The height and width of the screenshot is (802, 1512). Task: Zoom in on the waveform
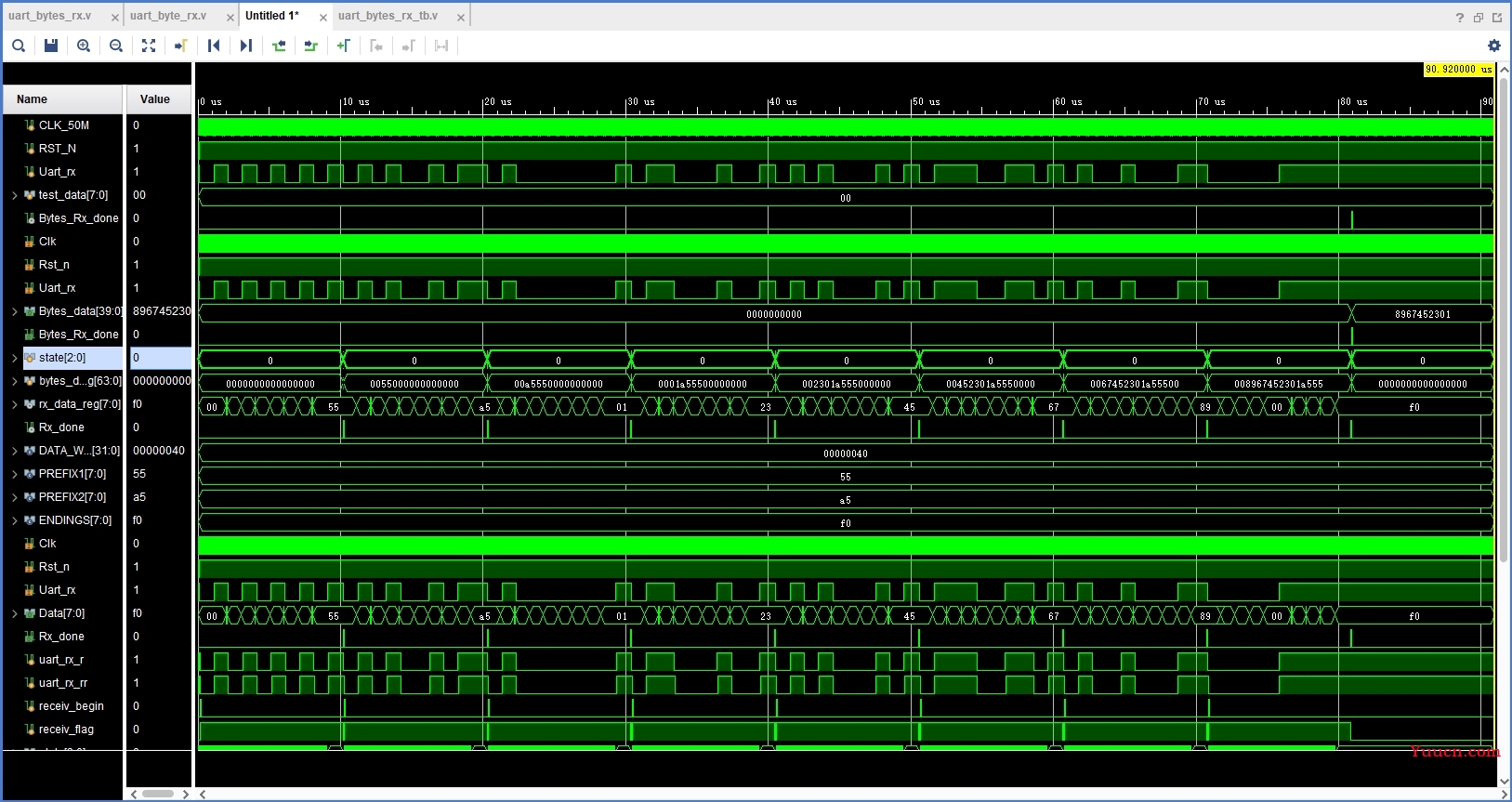click(x=84, y=46)
